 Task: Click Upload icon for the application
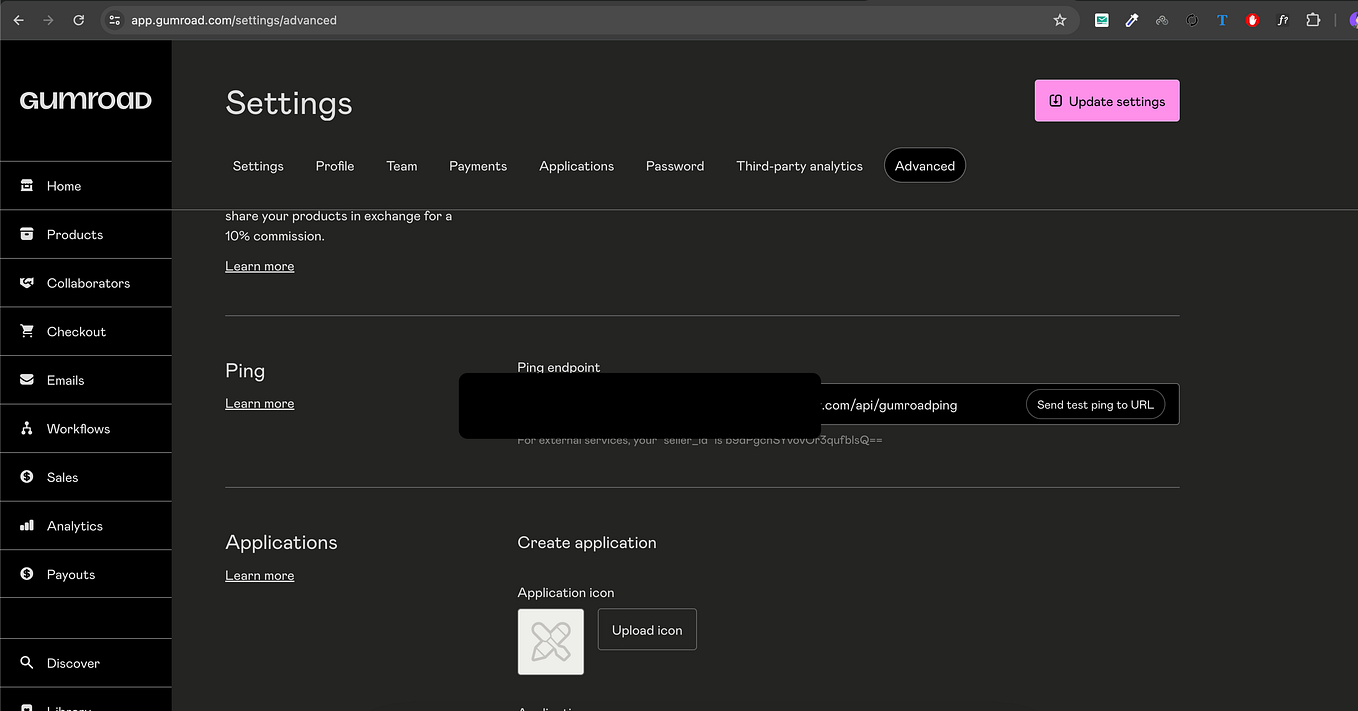click(x=646, y=629)
